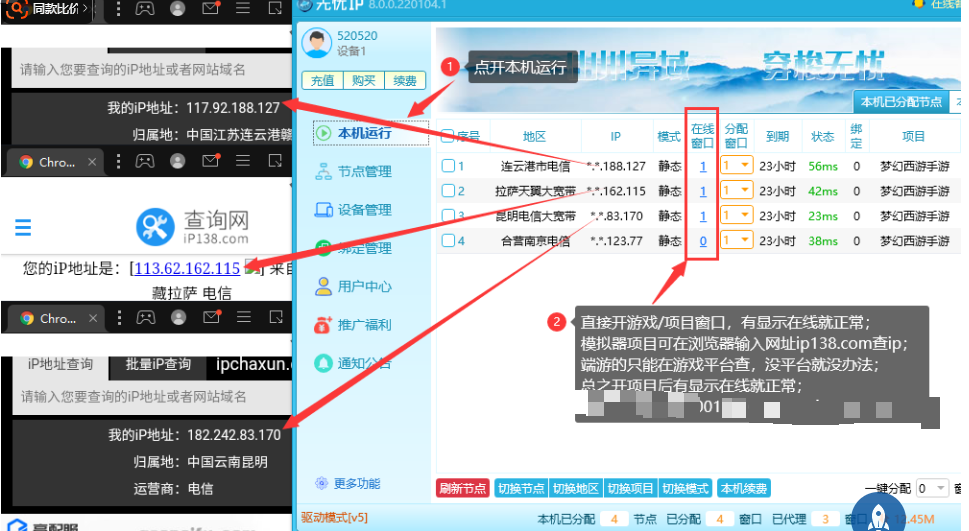This screenshot has height=531, width=969.
Task: Click the IP query input field at top
Action: tap(150, 71)
